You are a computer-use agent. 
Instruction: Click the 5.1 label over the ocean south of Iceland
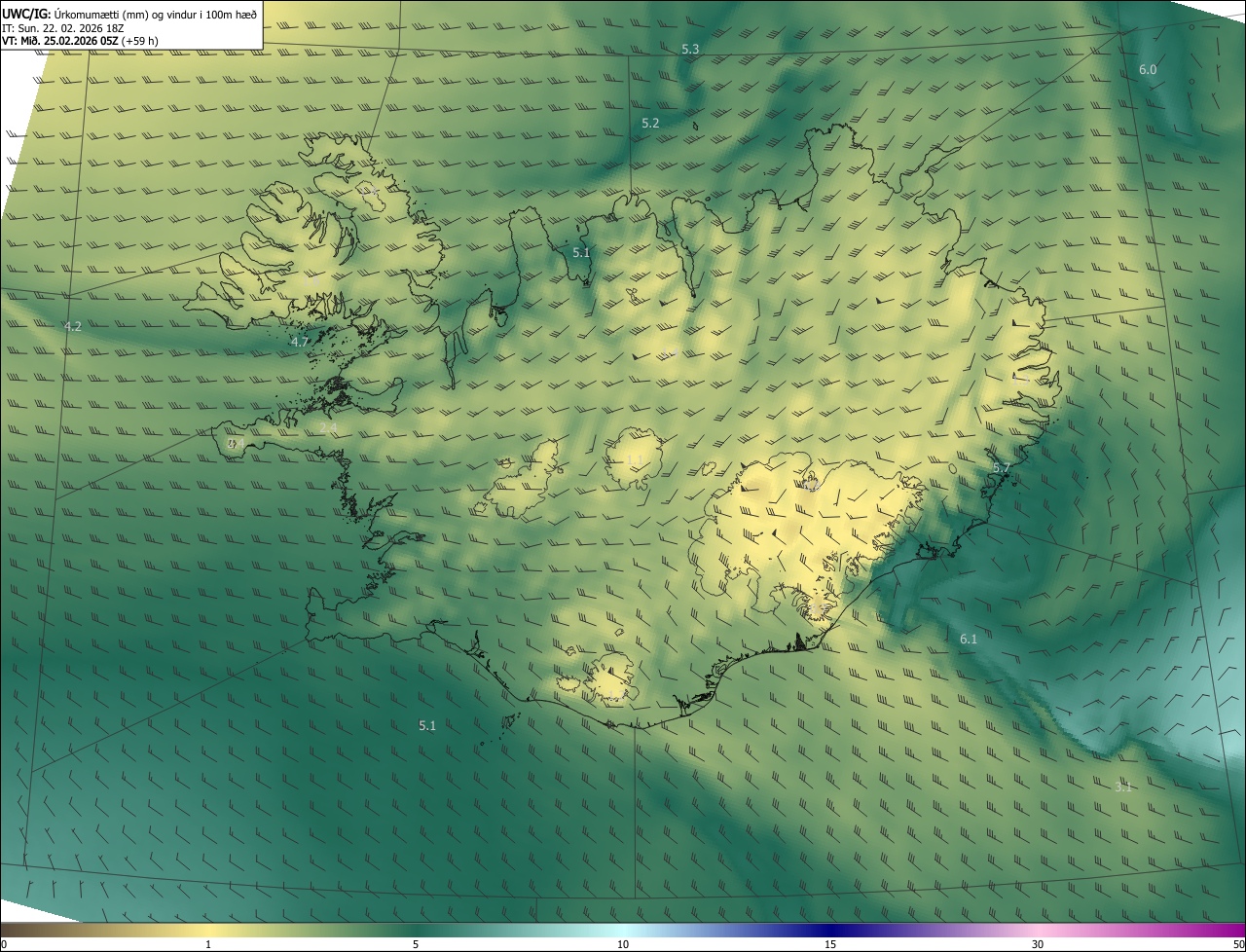click(427, 725)
